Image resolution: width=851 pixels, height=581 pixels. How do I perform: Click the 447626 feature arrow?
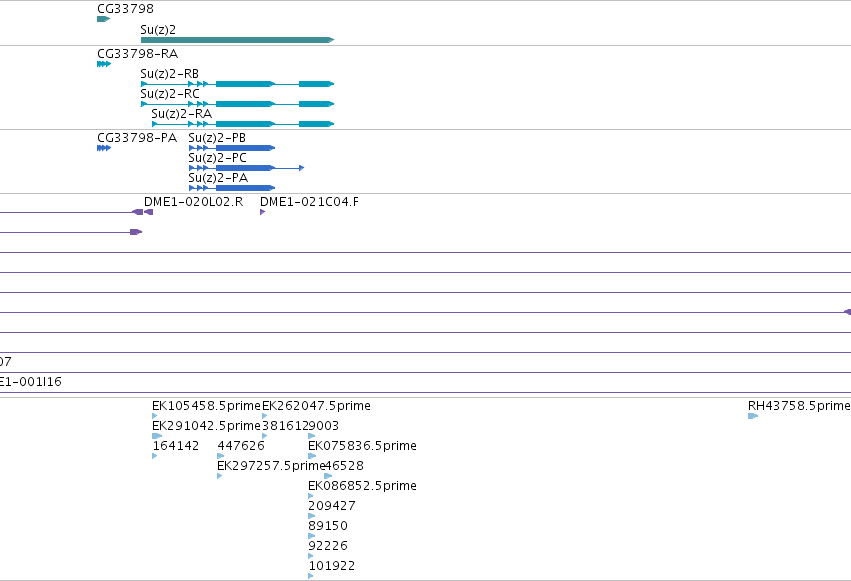click(x=220, y=456)
